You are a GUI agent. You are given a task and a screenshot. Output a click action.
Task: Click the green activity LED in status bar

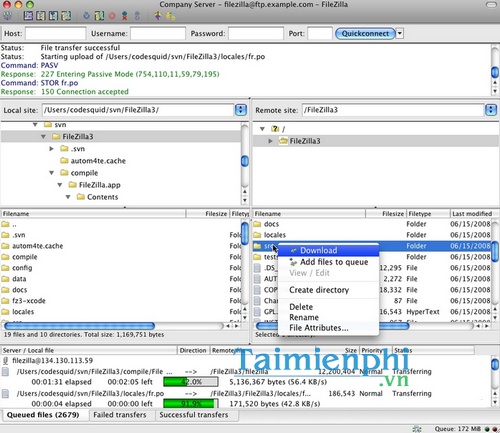click(x=487, y=429)
